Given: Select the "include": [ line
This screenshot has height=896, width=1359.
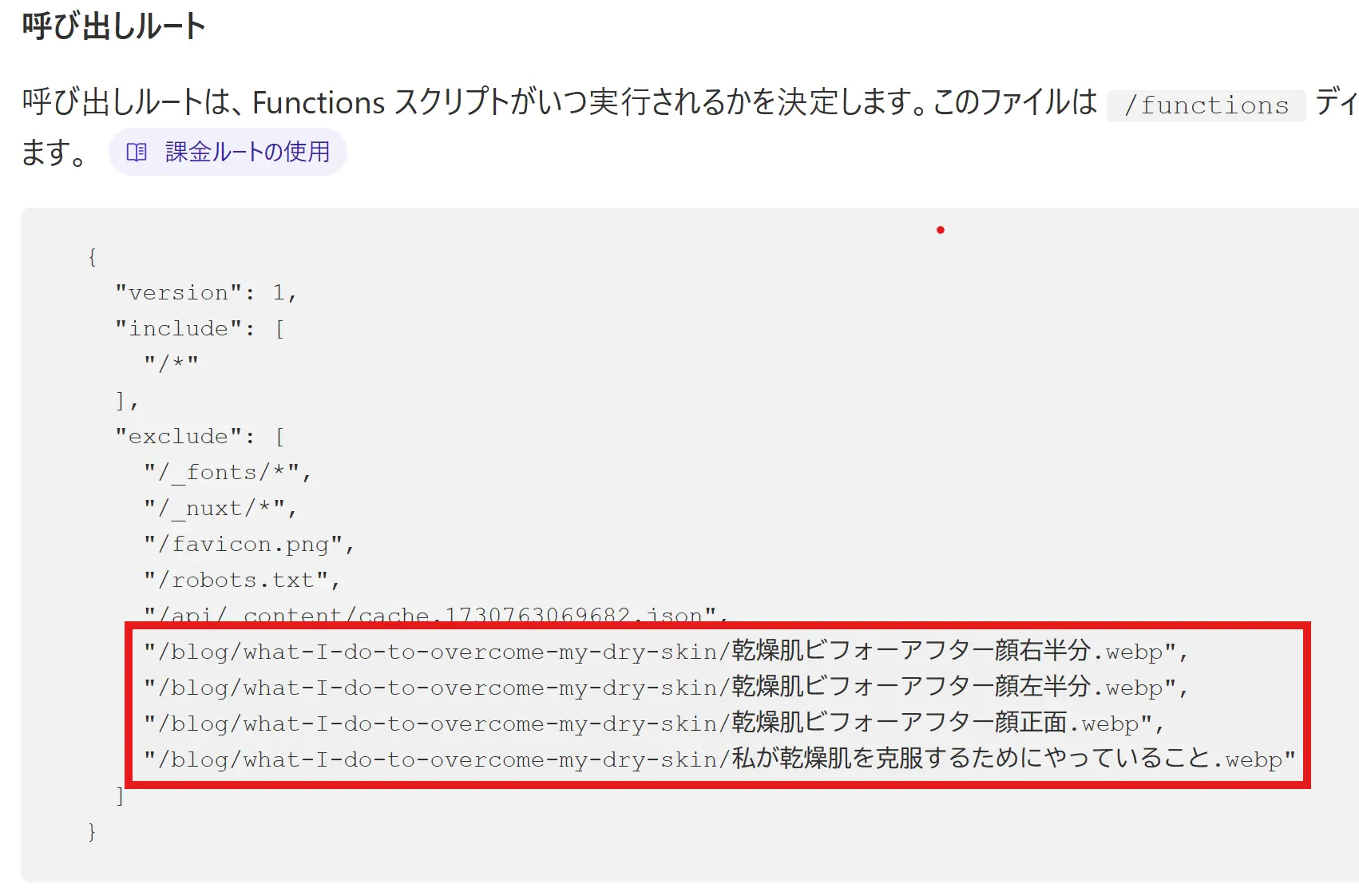Looking at the screenshot, I should [200, 329].
